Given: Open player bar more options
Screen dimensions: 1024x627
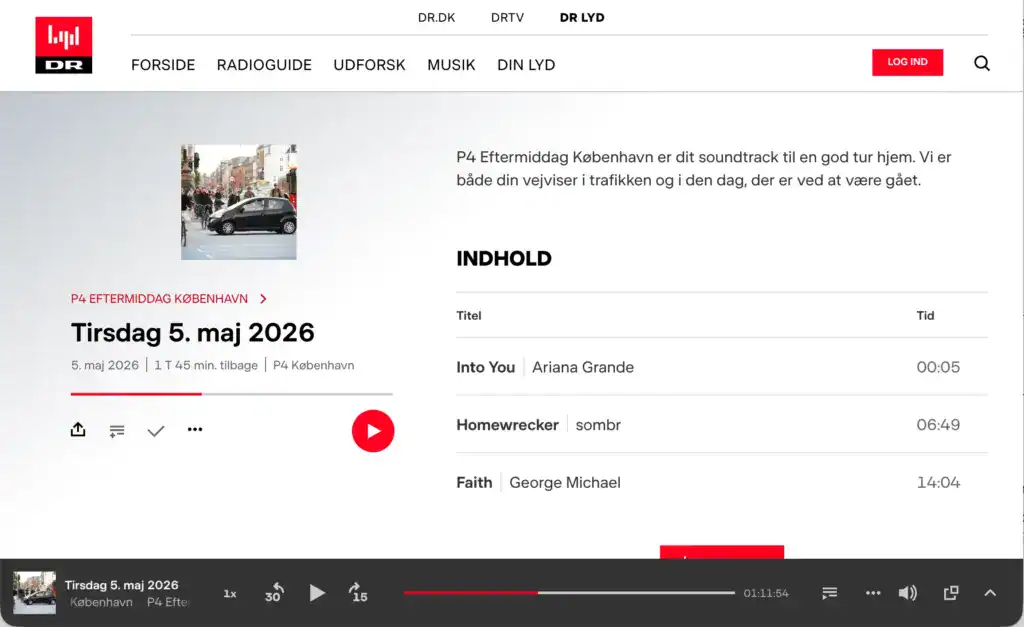Looking at the screenshot, I should point(873,593).
